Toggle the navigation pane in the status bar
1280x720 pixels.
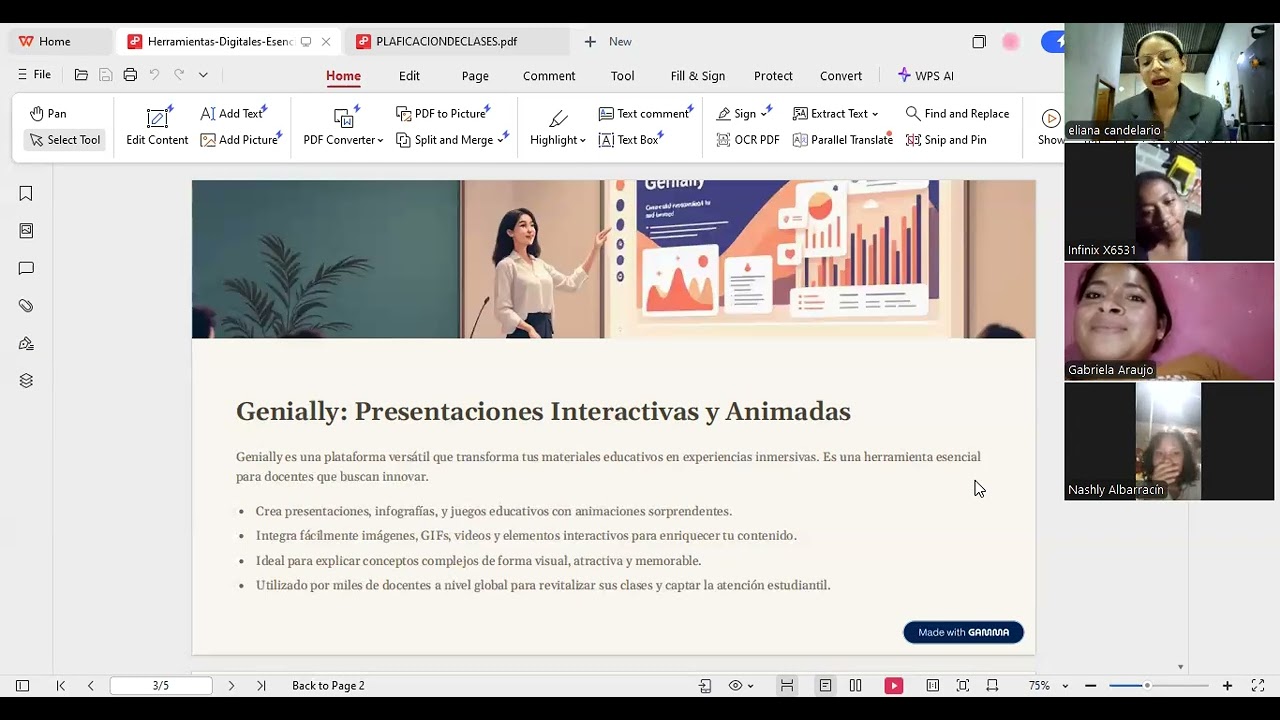coord(22,686)
